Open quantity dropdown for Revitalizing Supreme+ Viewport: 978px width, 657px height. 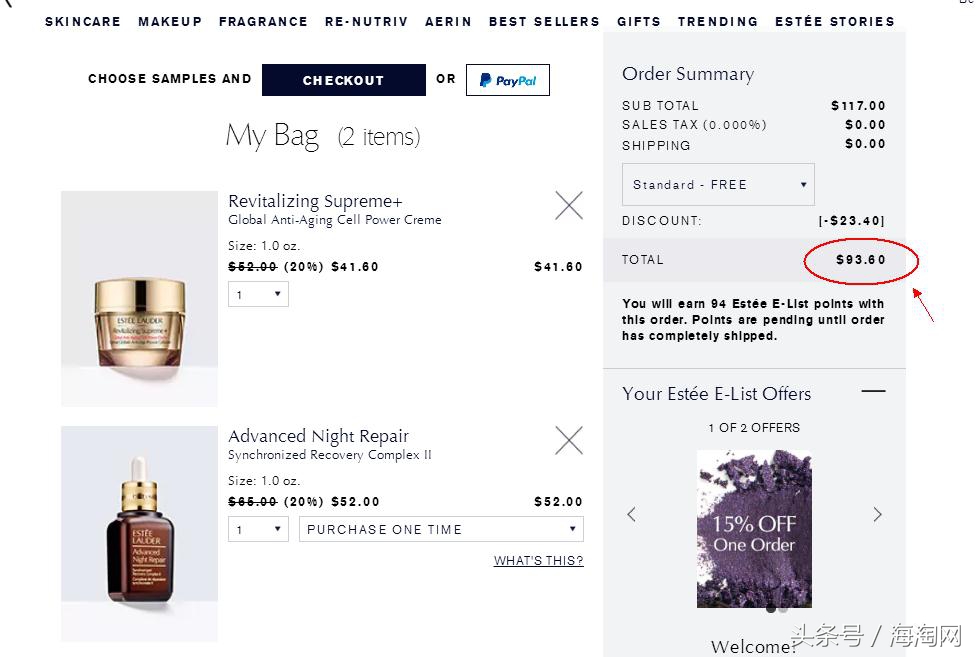tap(258, 295)
